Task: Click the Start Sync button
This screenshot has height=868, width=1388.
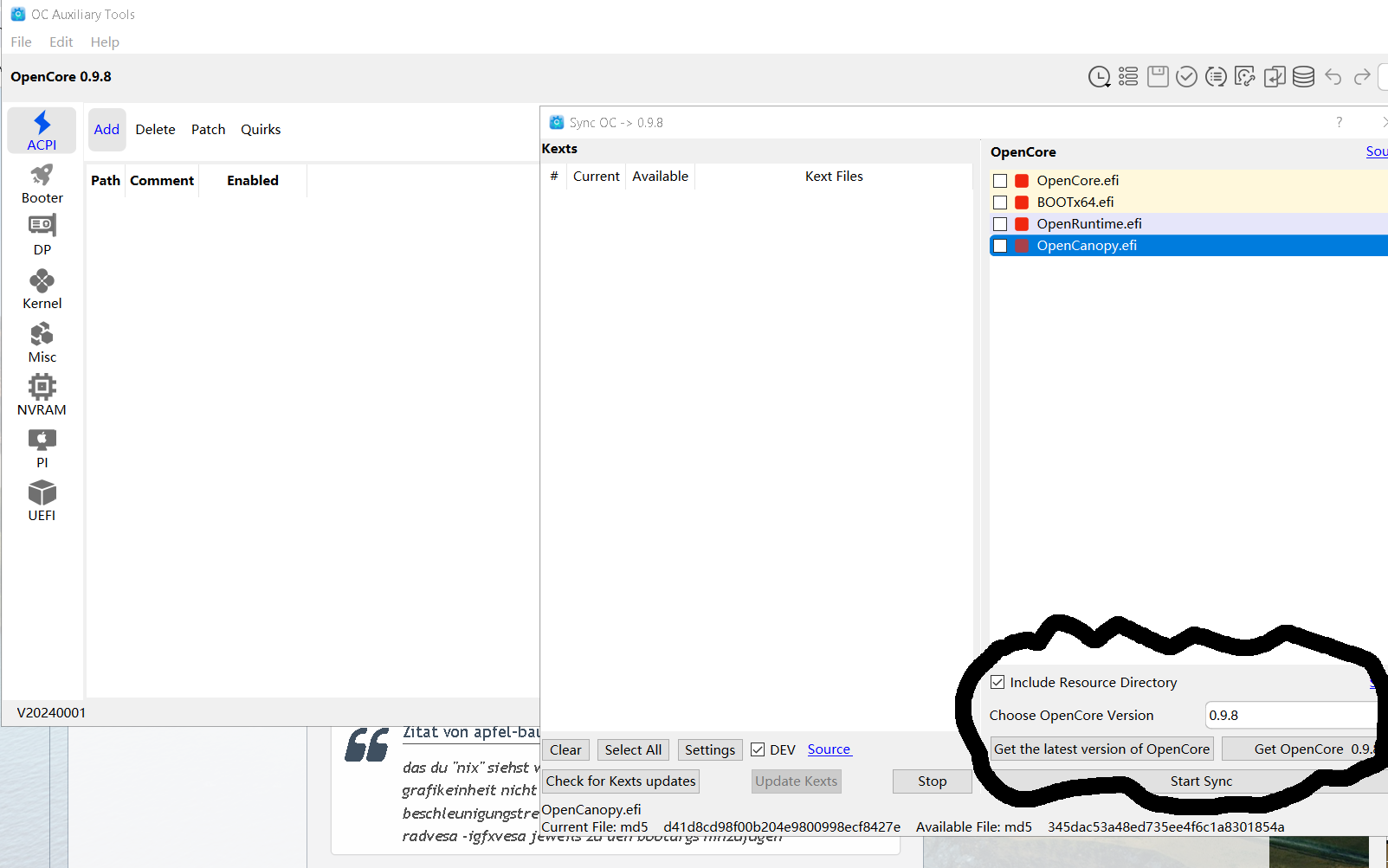Action: (1201, 781)
